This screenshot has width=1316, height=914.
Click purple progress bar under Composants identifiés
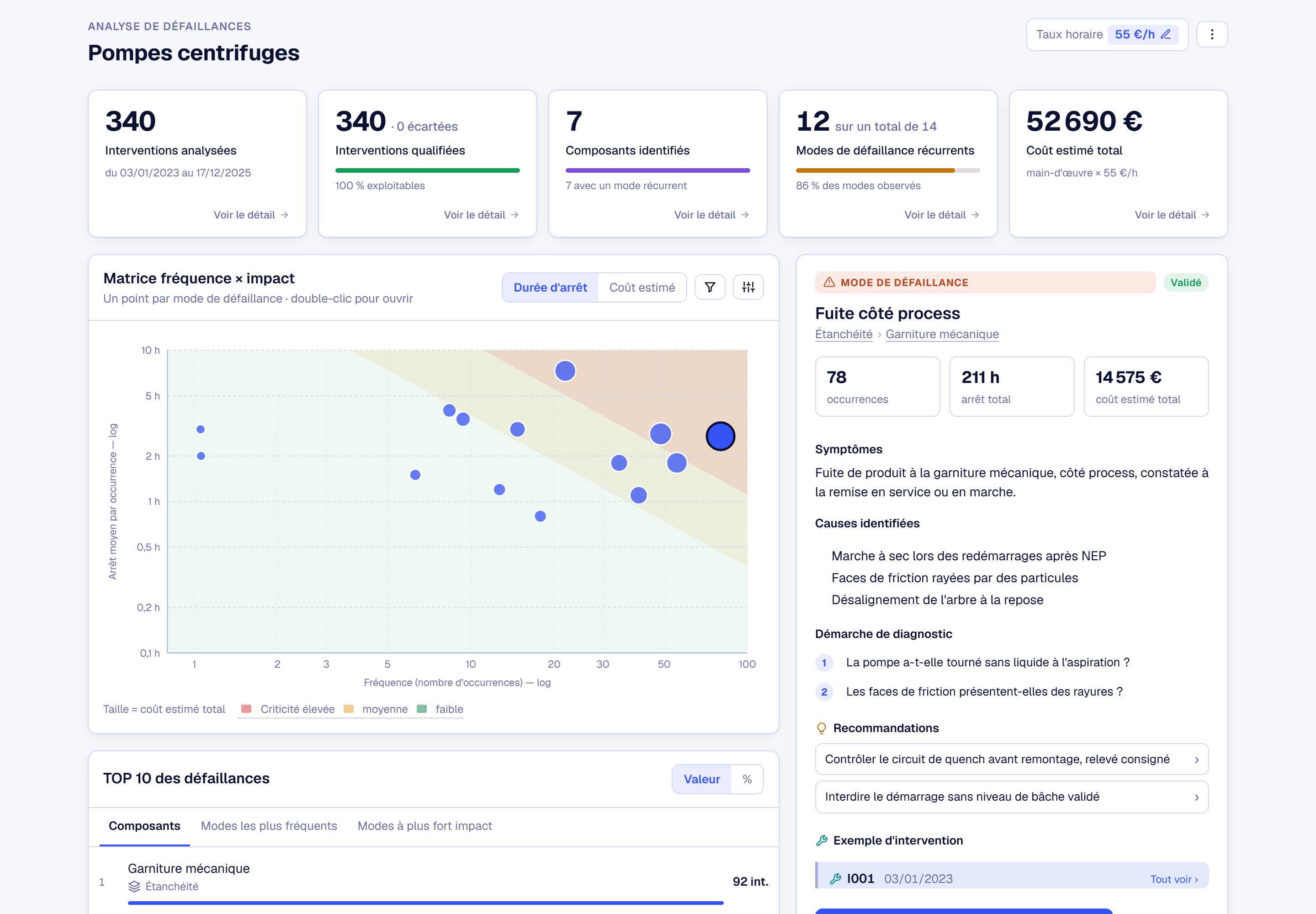tap(658, 170)
